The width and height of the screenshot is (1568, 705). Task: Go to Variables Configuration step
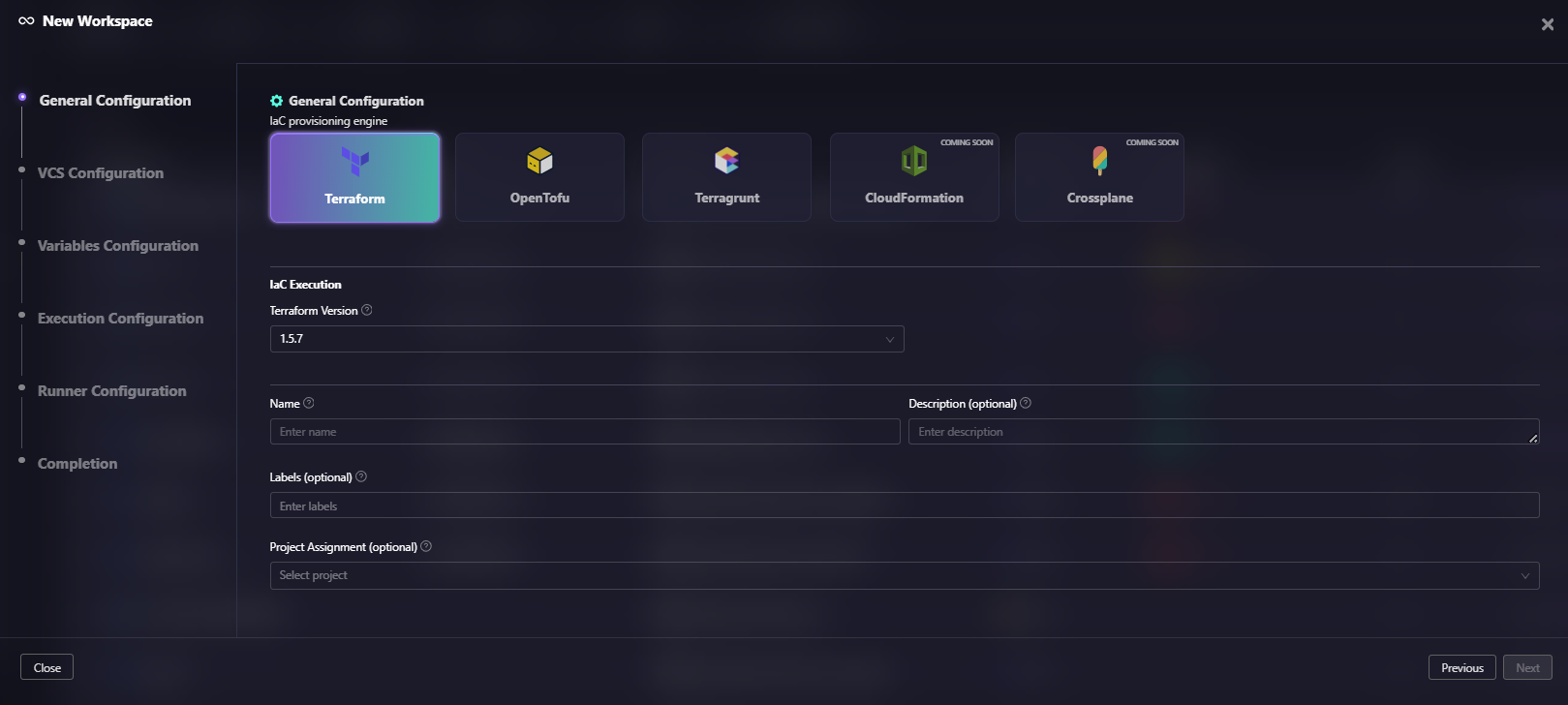[x=118, y=246]
